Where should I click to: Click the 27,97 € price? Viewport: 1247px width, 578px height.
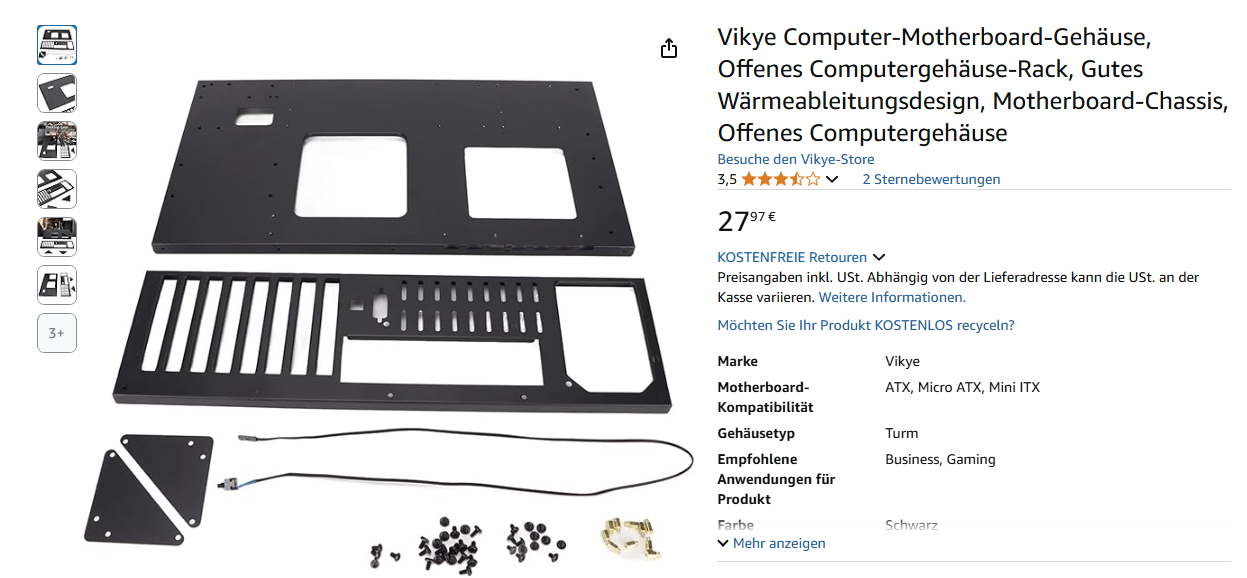click(x=747, y=220)
